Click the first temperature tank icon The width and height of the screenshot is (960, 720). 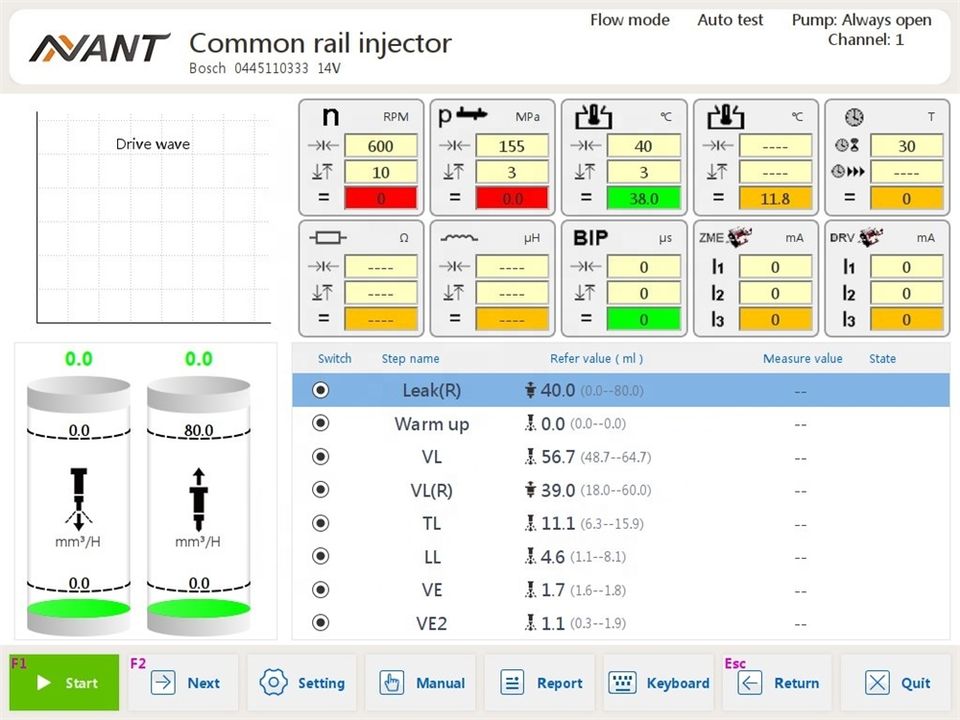tap(593, 116)
